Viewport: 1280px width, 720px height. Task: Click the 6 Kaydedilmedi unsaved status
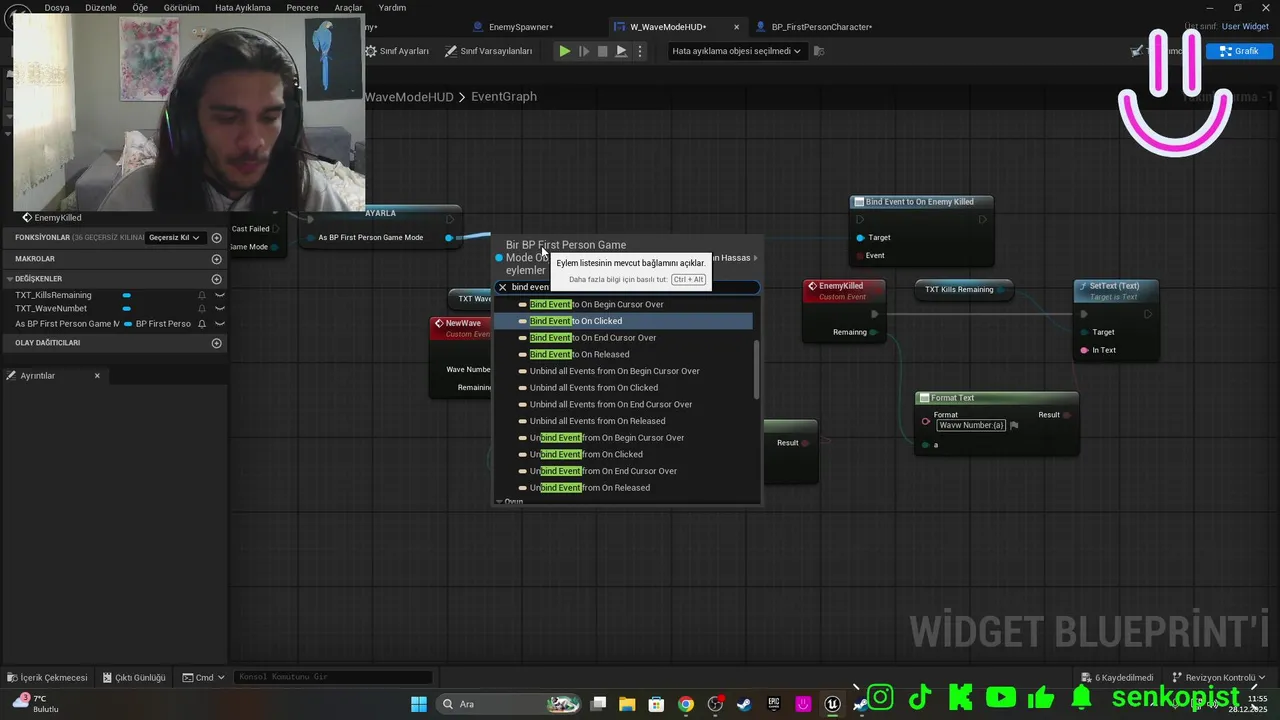tap(1117, 677)
